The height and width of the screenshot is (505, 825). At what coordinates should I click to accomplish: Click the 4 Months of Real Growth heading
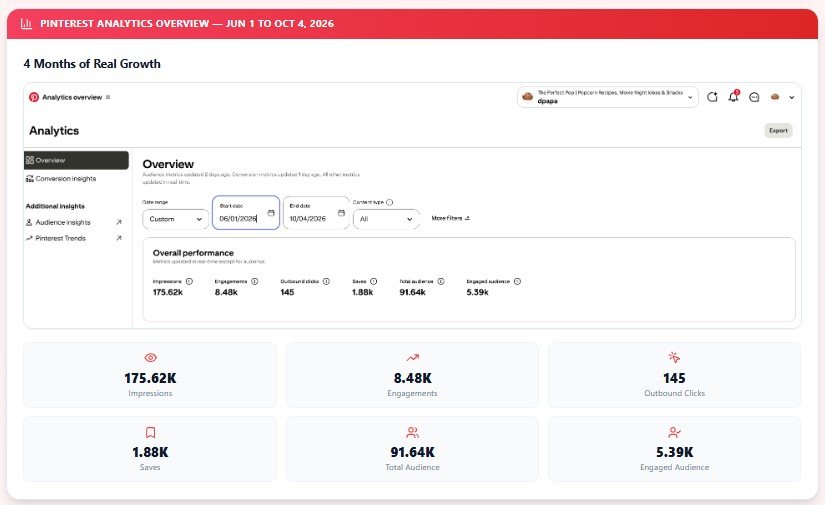(92, 64)
